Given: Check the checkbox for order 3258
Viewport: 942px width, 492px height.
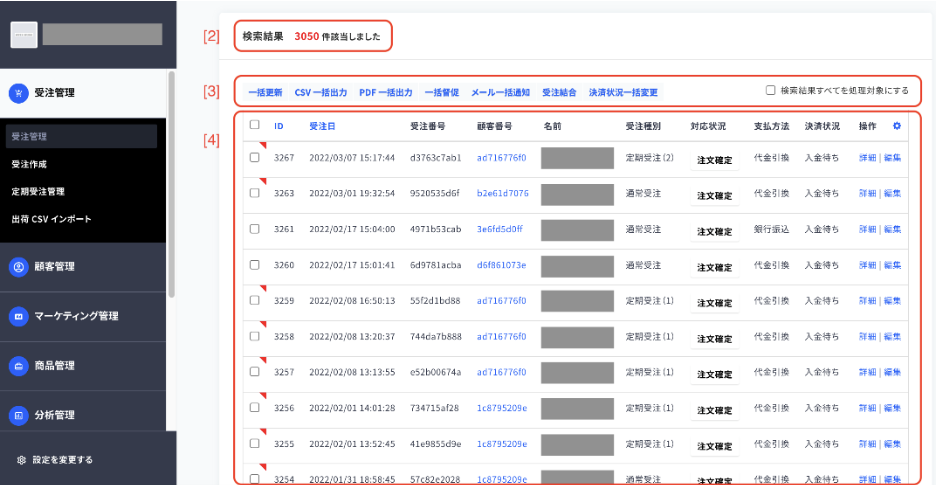Looking at the screenshot, I should pos(255,336).
